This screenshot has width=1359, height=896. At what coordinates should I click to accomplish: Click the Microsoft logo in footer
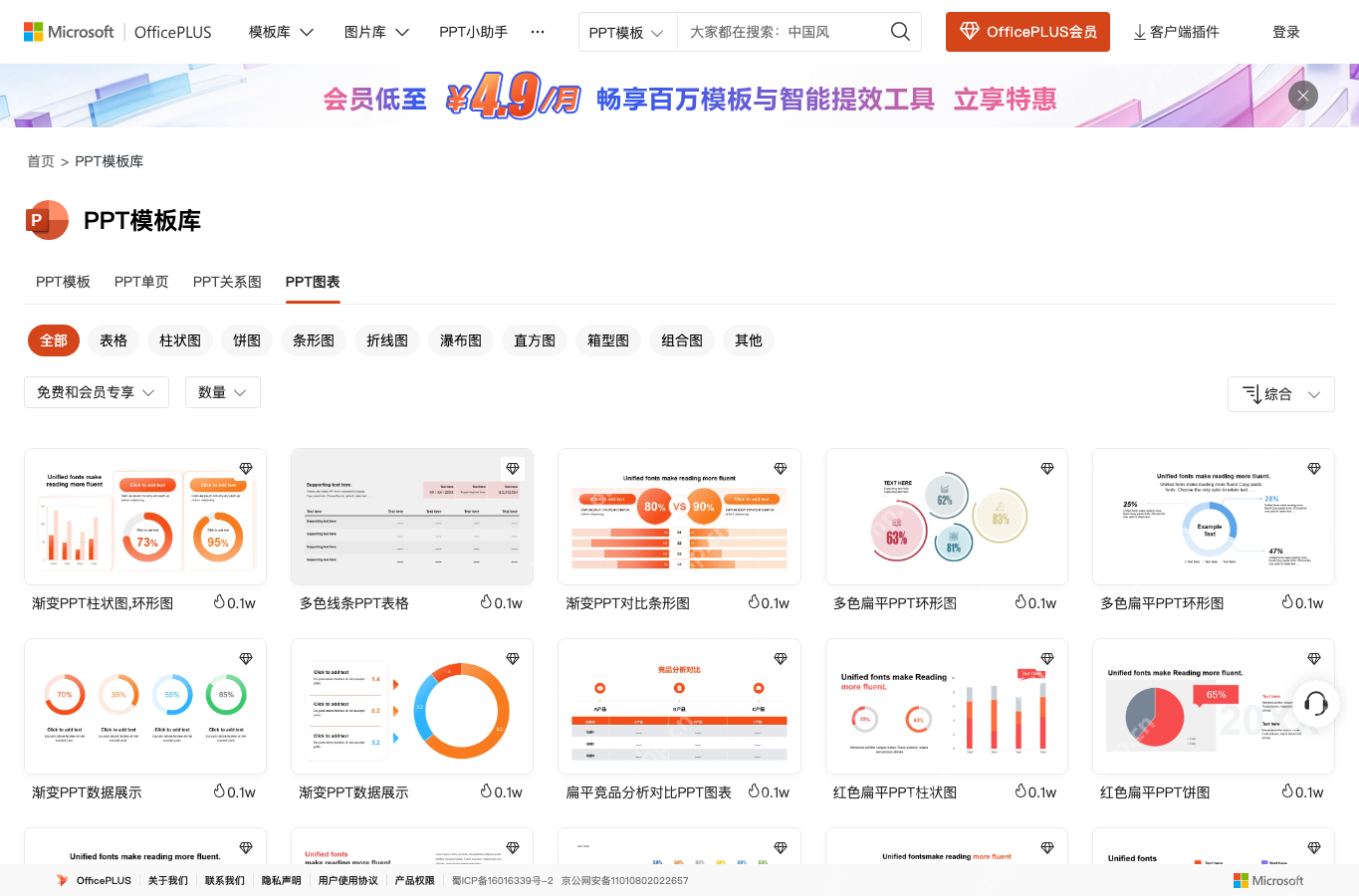pos(1267,880)
